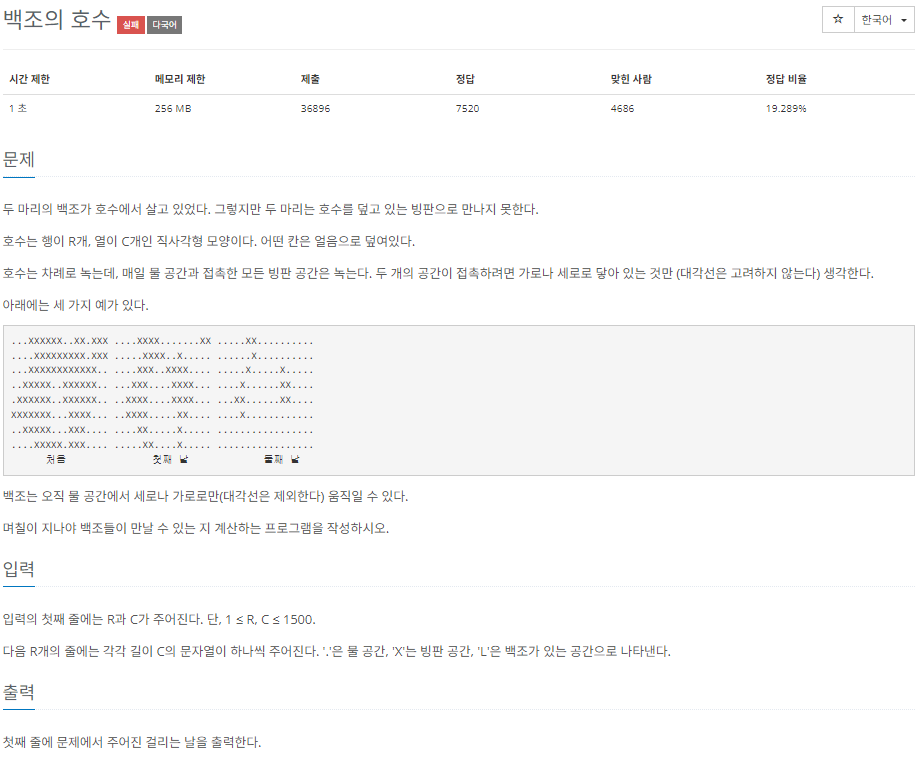Toggle the problem language to another translation

(x=876, y=19)
